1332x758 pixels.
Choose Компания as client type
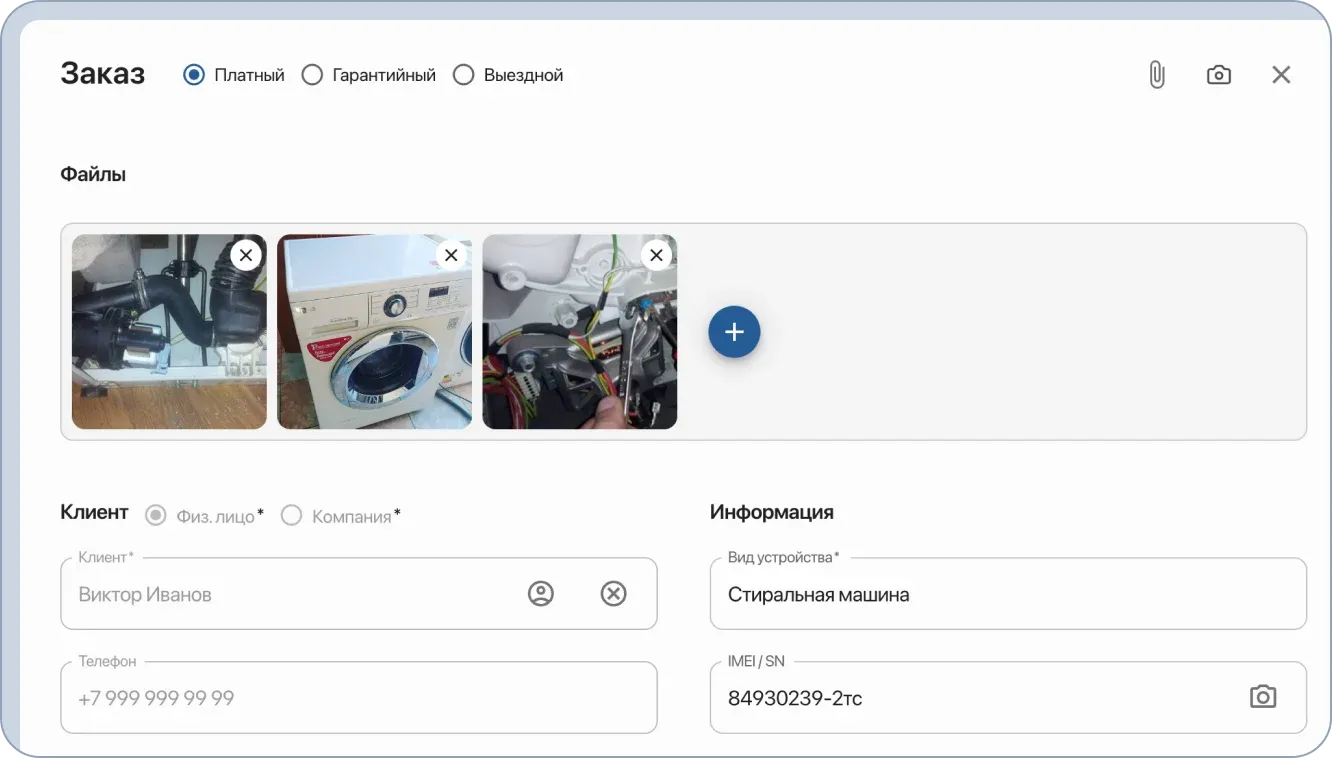click(x=291, y=515)
